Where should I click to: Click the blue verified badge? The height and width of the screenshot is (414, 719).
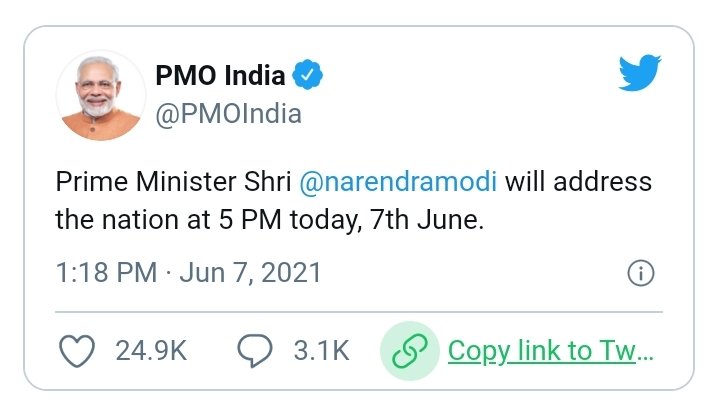(x=307, y=75)
